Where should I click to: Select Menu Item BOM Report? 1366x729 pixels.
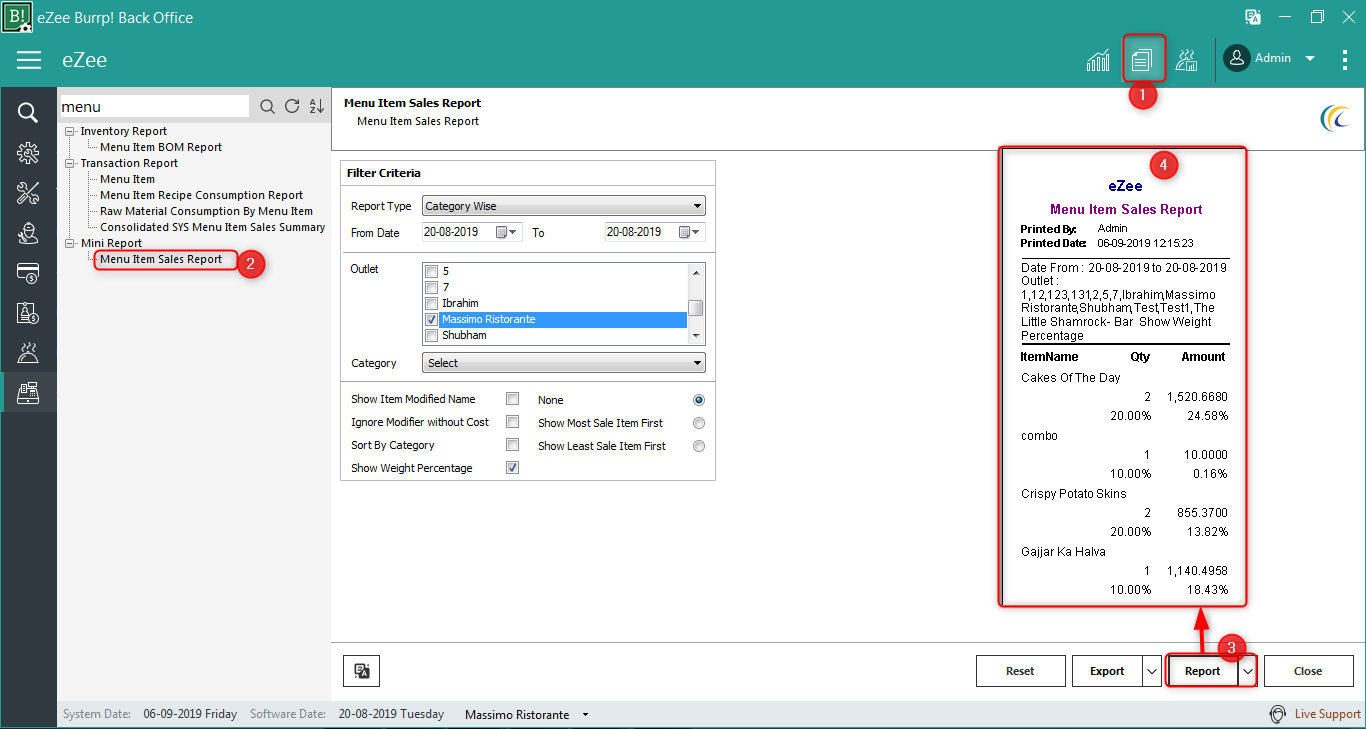click(x=161, y=147)
